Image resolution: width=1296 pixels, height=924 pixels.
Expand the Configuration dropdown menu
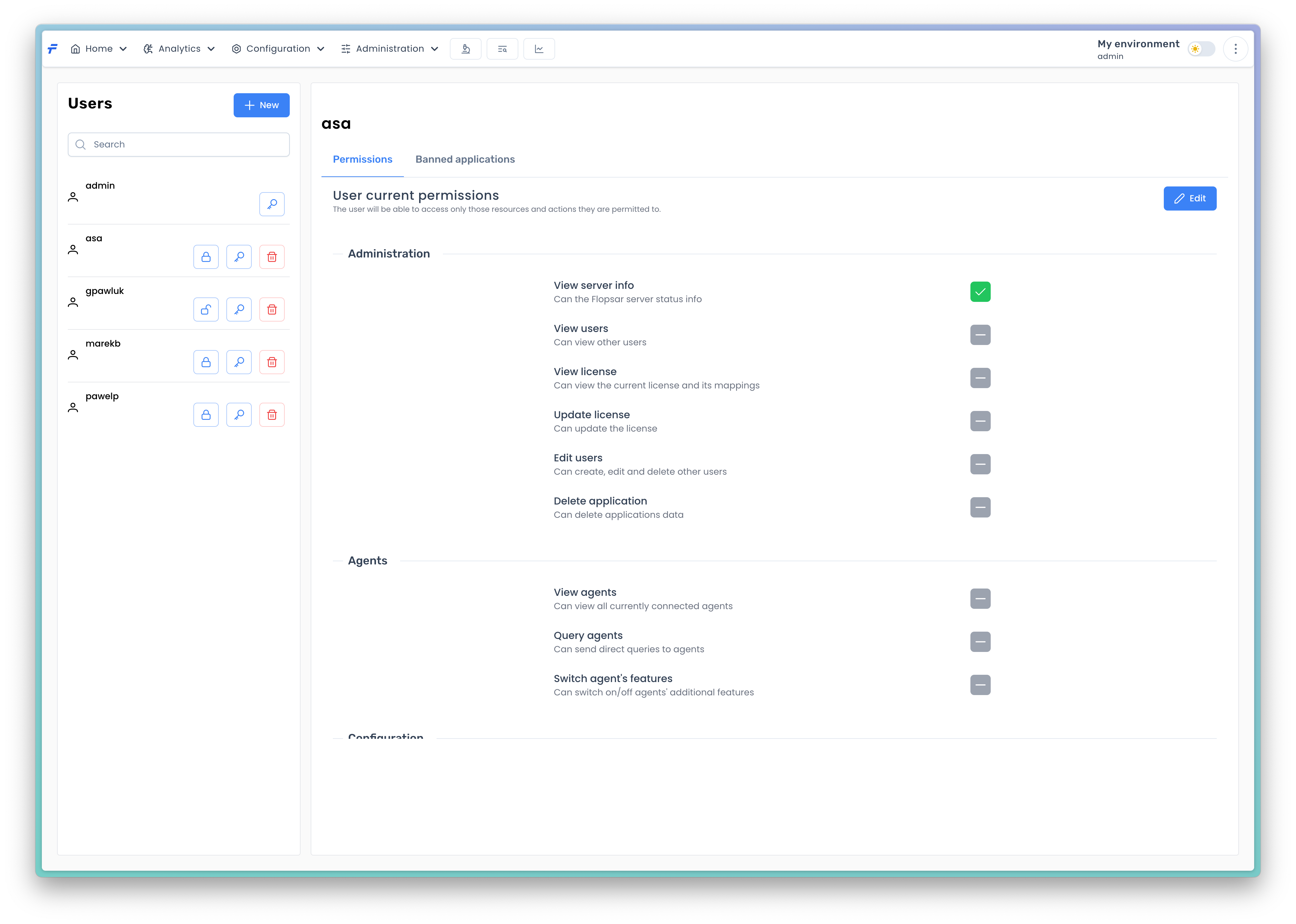point(278,49)
